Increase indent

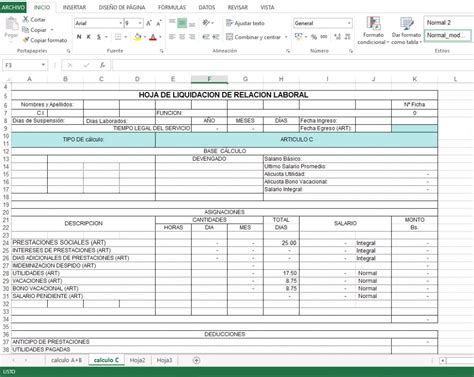[216, 37]
